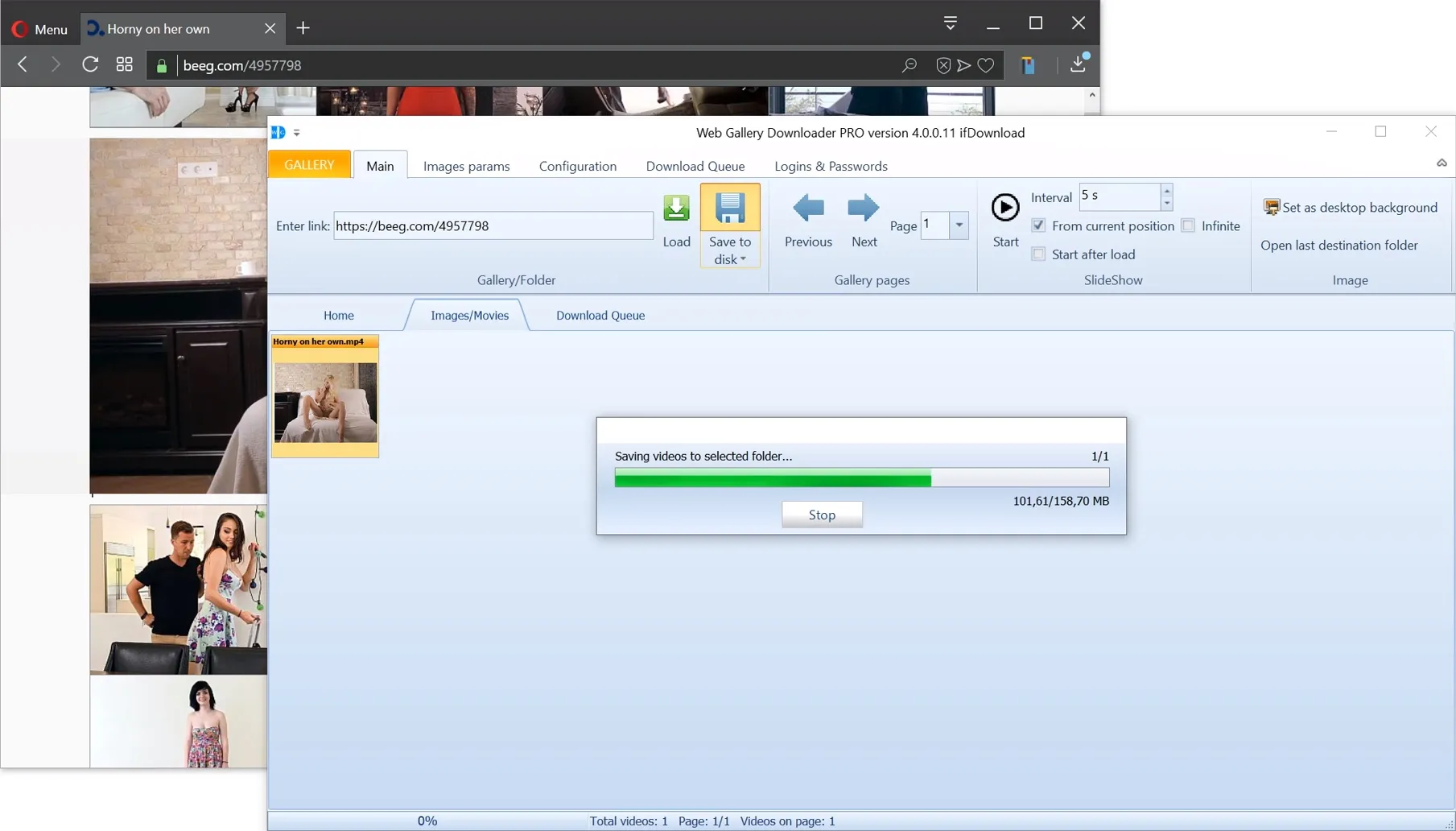Viewport: 1456px width, 831px height.
Task: Close the Opera browser tab
Action: pos(270,28)
